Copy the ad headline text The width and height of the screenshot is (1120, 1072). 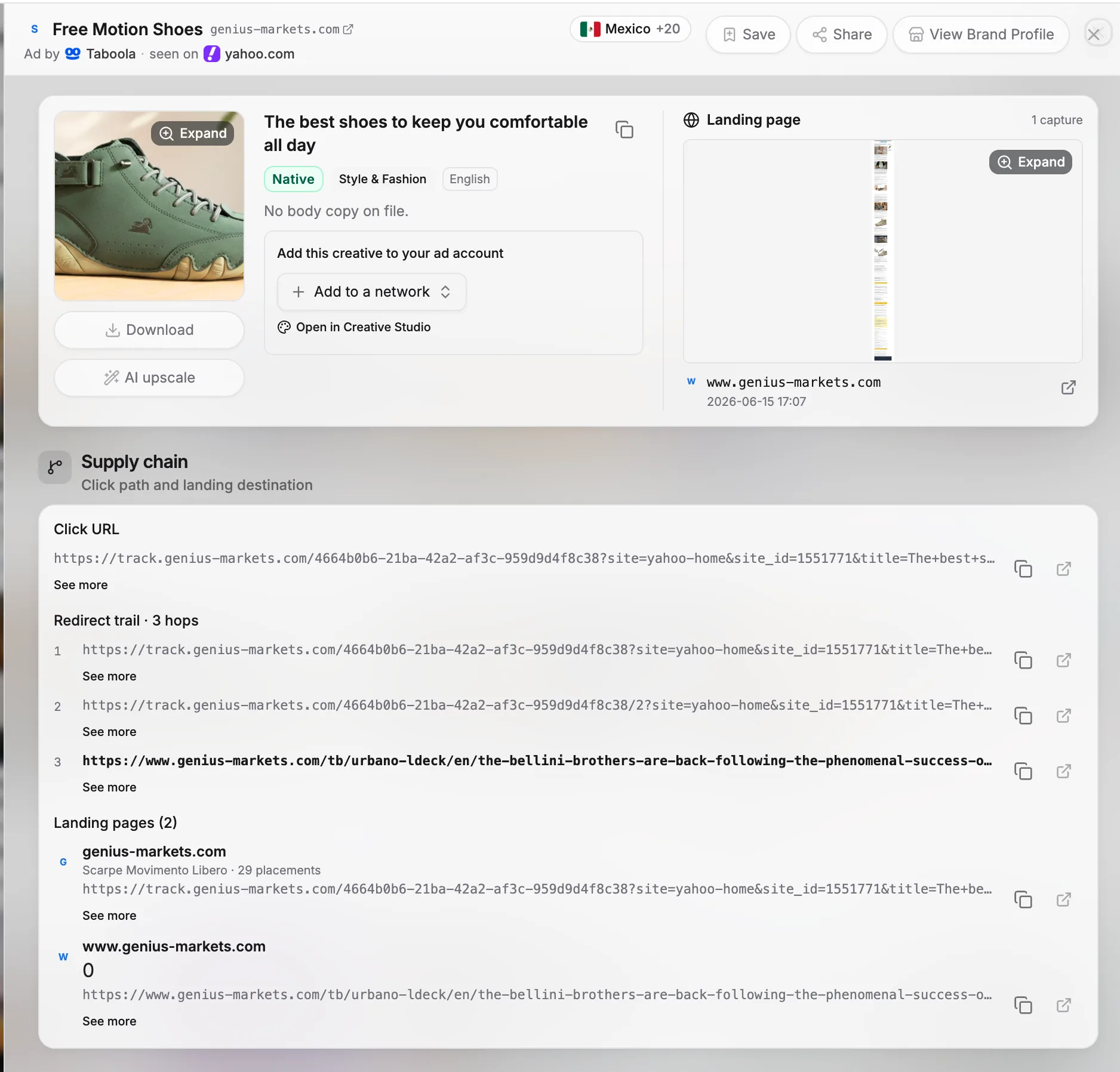(624, 130)
